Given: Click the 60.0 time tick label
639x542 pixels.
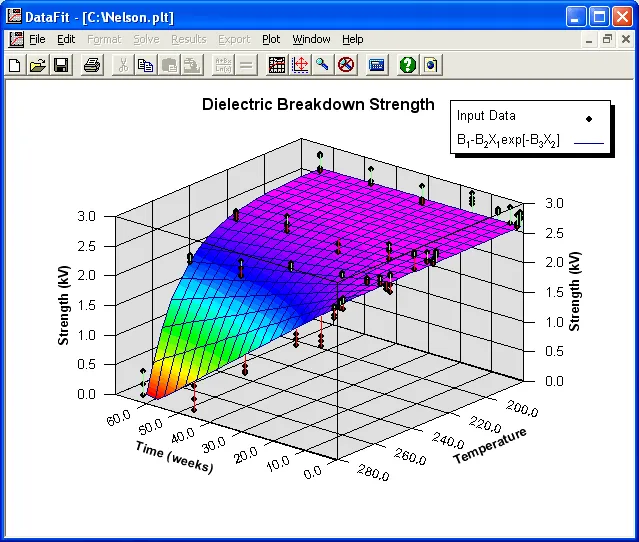Looking at the screenshot, I should tap(119, 418).
